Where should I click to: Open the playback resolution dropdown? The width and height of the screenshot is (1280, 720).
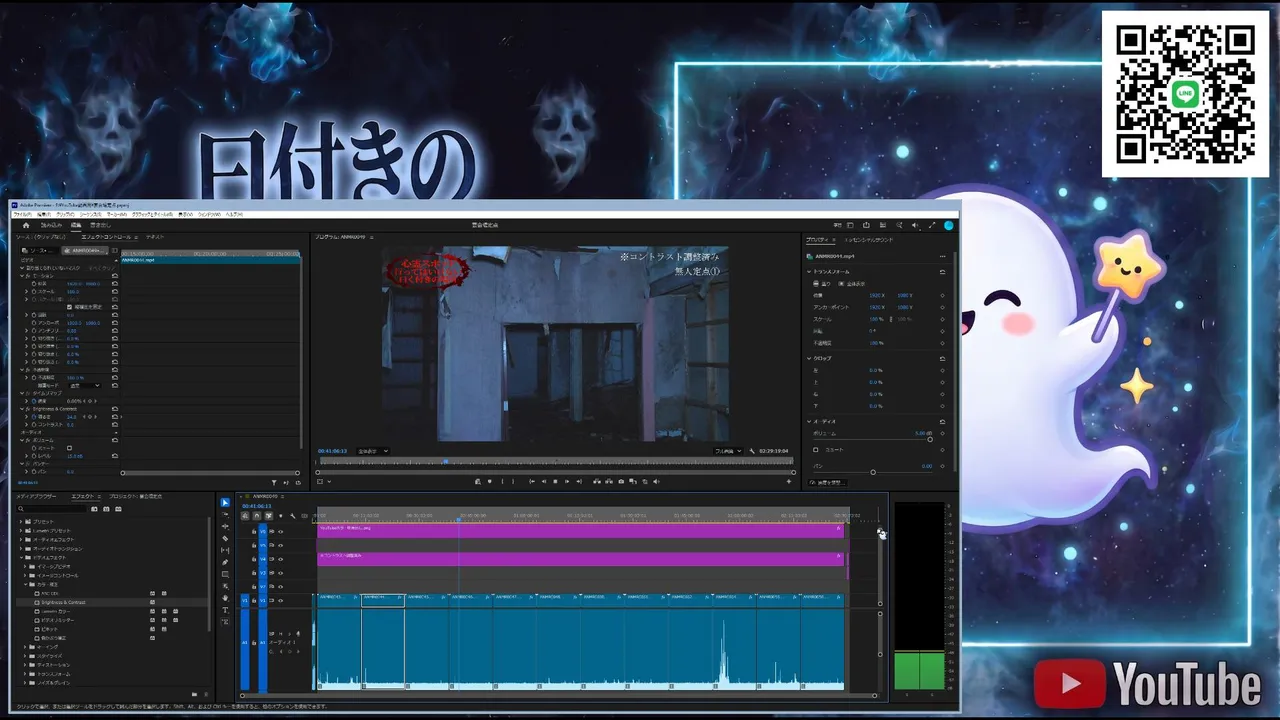point(728,451)
